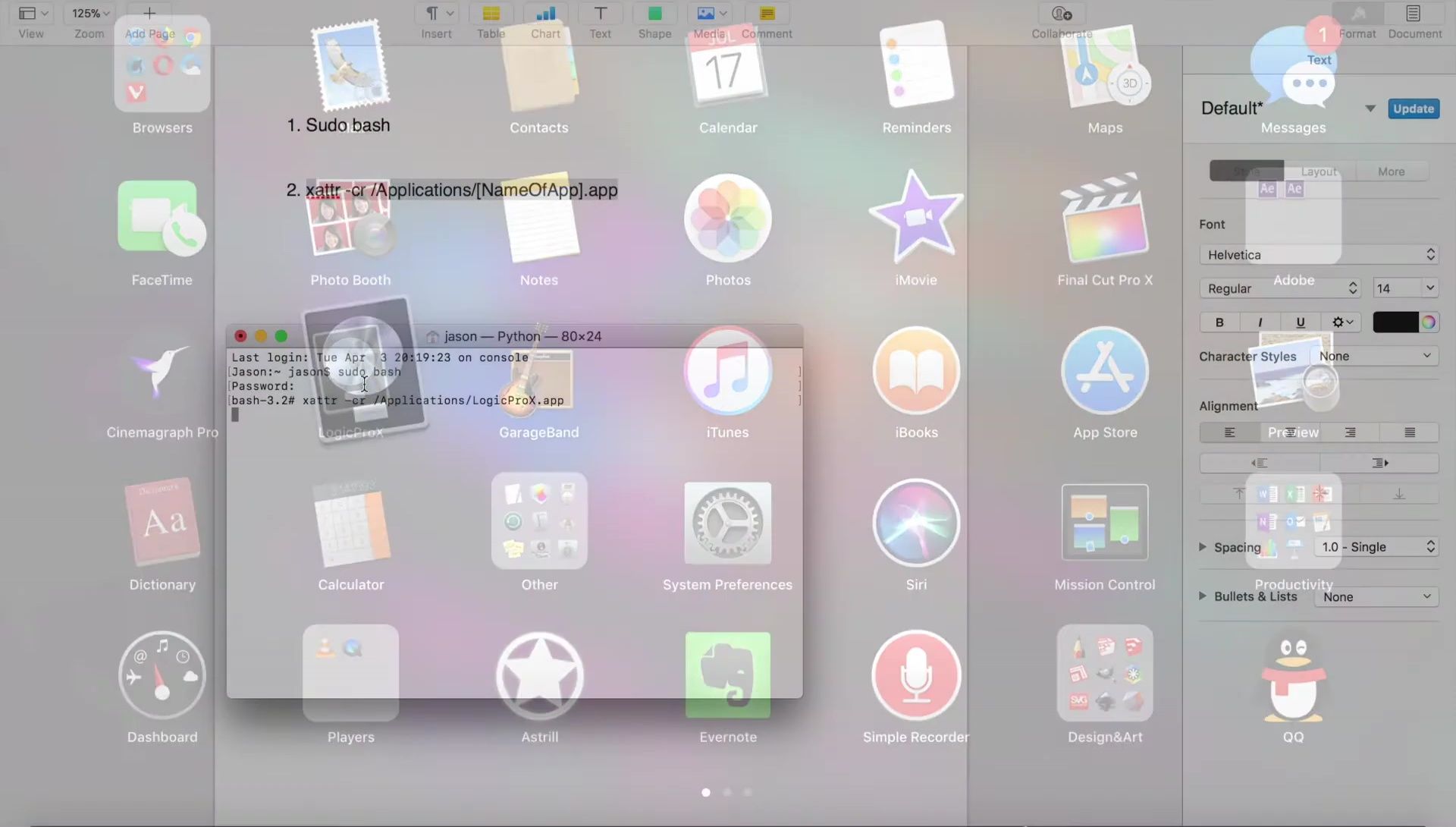Open advanced text options gear menu

[x=1342, y=322]
